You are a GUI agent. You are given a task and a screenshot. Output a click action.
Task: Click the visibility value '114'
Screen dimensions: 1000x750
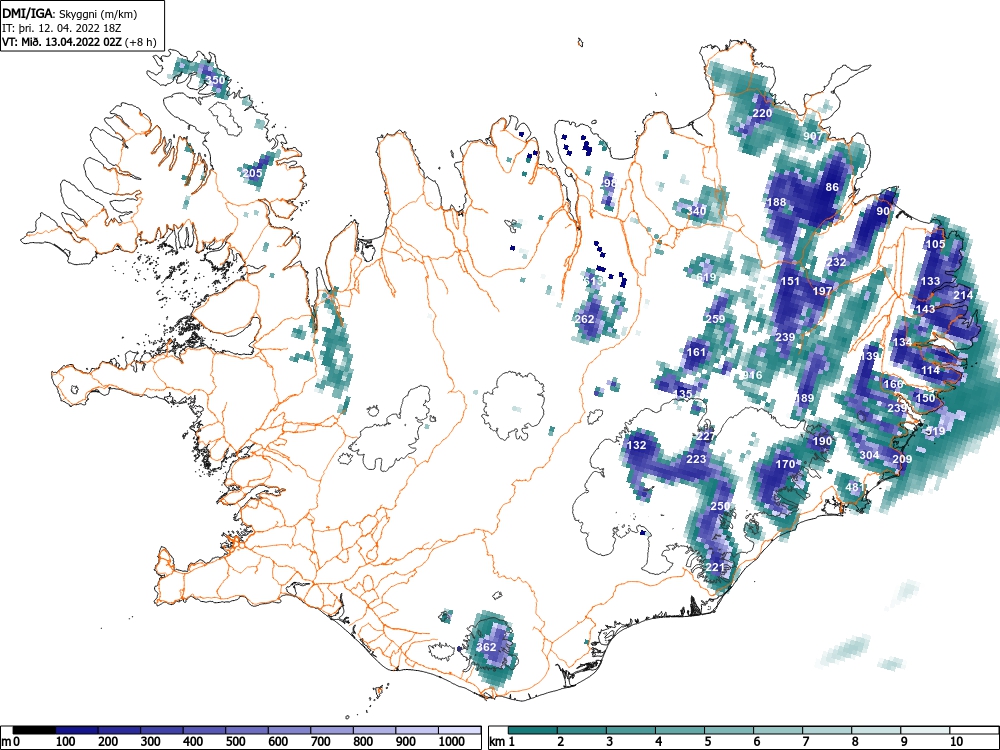[x=930, y=371]
